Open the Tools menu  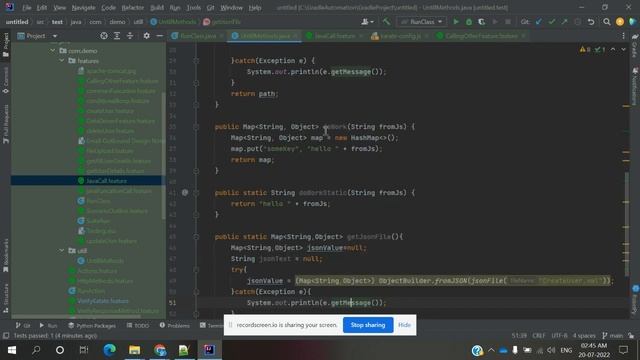pyautogui.click(x=193, y=8)
